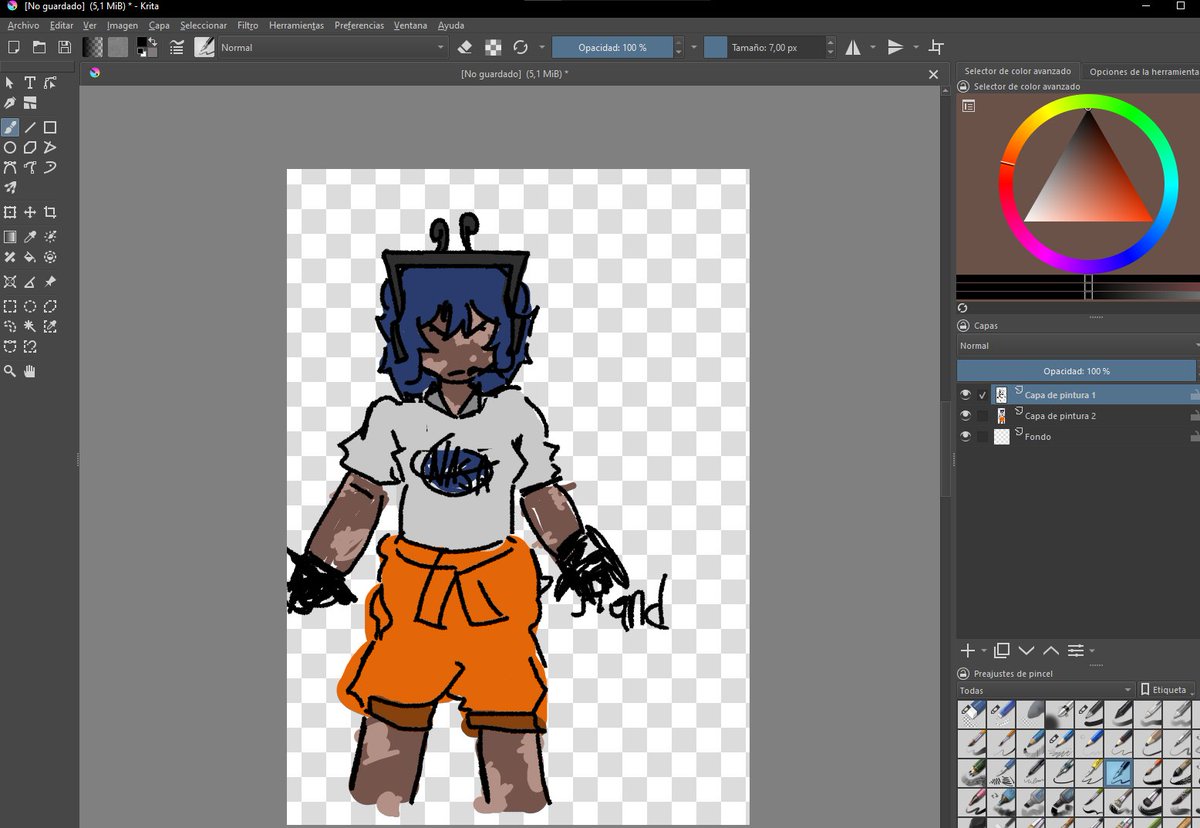1200x828 pixels.
Task: Toggle lock on Capa de pintura 1 layer
Action: (x=1194, y=395)
